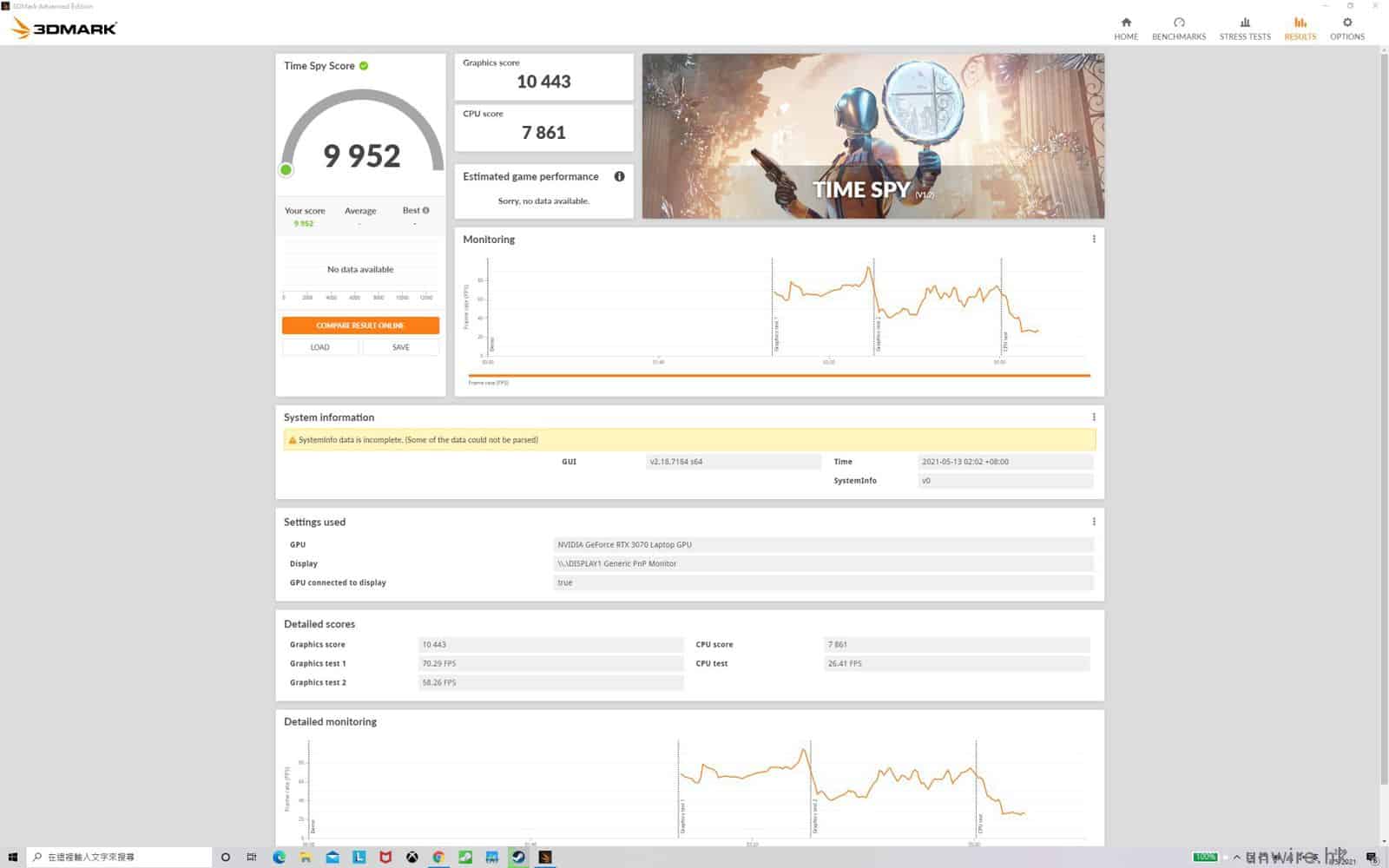The image size is (1389, 868).
Task: Open the Settings used three-dot menu
Action: click(1093, 522)
